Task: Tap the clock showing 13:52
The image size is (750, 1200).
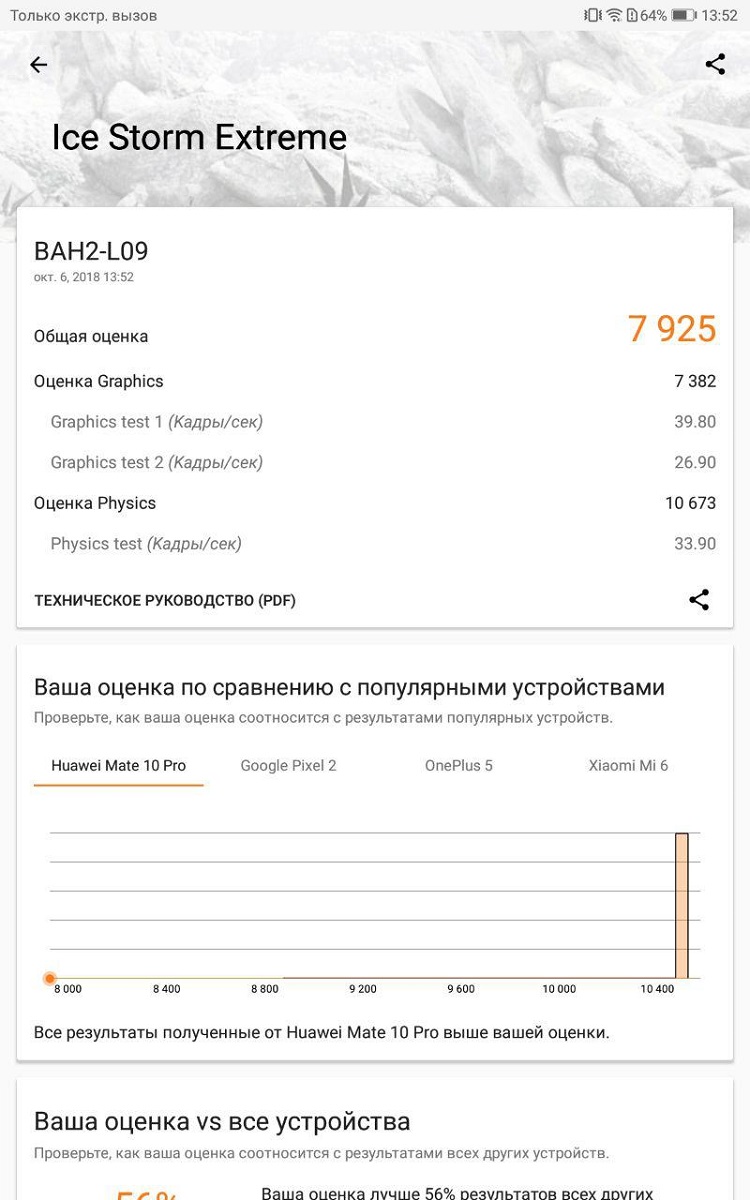Action: pyautogui.click(x=720, y=15)
